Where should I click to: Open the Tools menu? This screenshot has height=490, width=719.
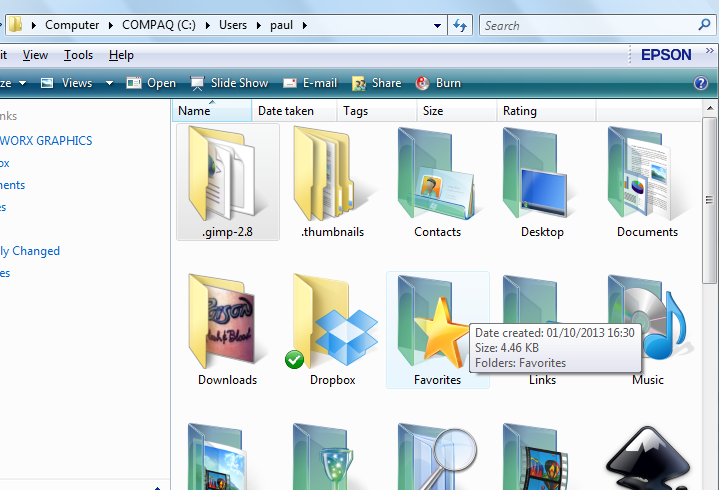click(78, 55)
